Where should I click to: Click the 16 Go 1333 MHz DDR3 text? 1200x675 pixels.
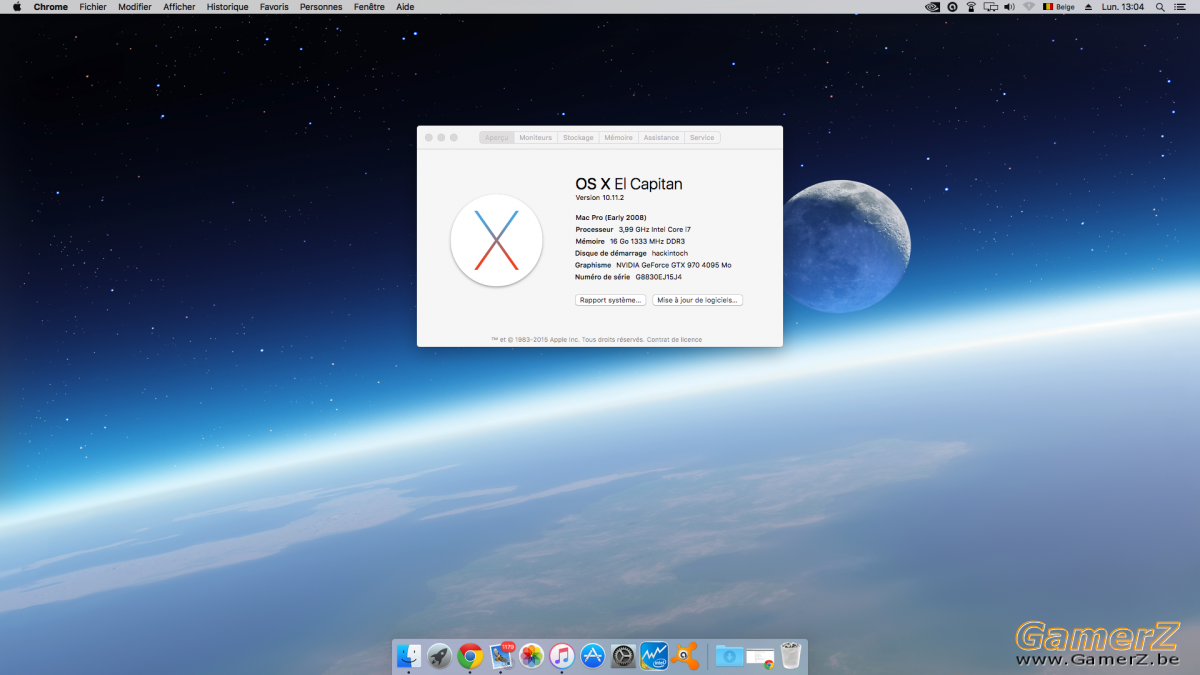tap(648, 241)
